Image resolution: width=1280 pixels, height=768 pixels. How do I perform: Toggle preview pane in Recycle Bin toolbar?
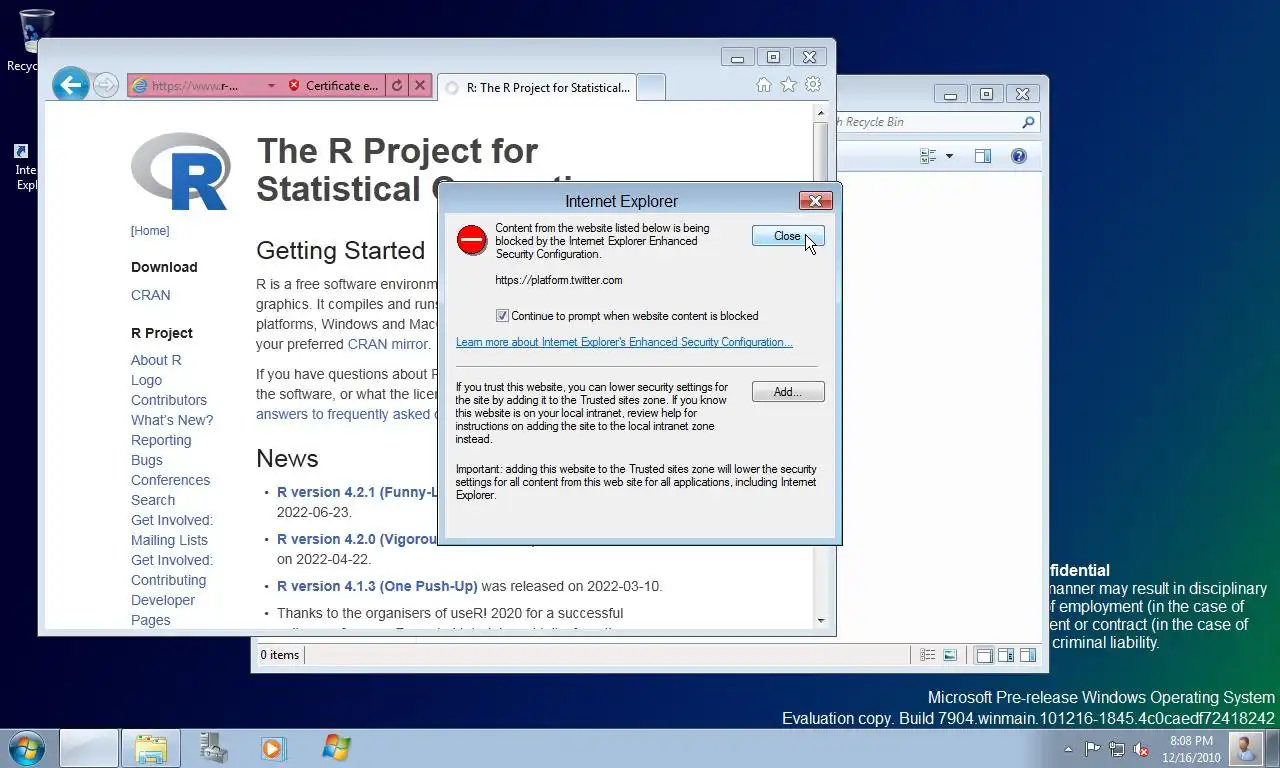[x=983, y=156]
